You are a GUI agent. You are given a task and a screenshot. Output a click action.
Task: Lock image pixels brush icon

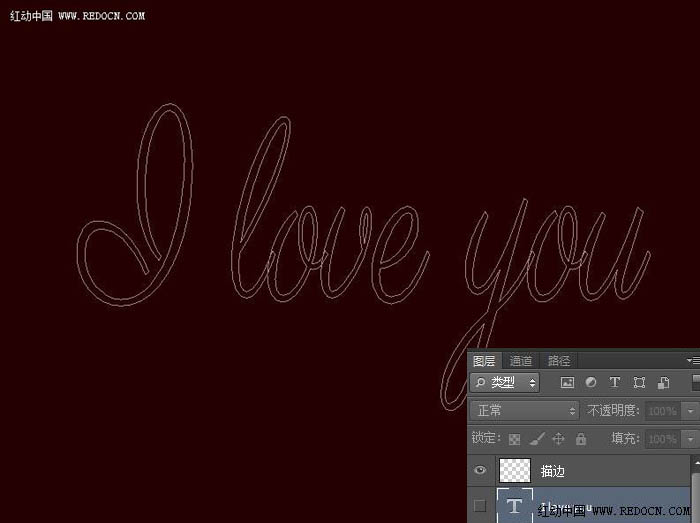click(537, 439)
